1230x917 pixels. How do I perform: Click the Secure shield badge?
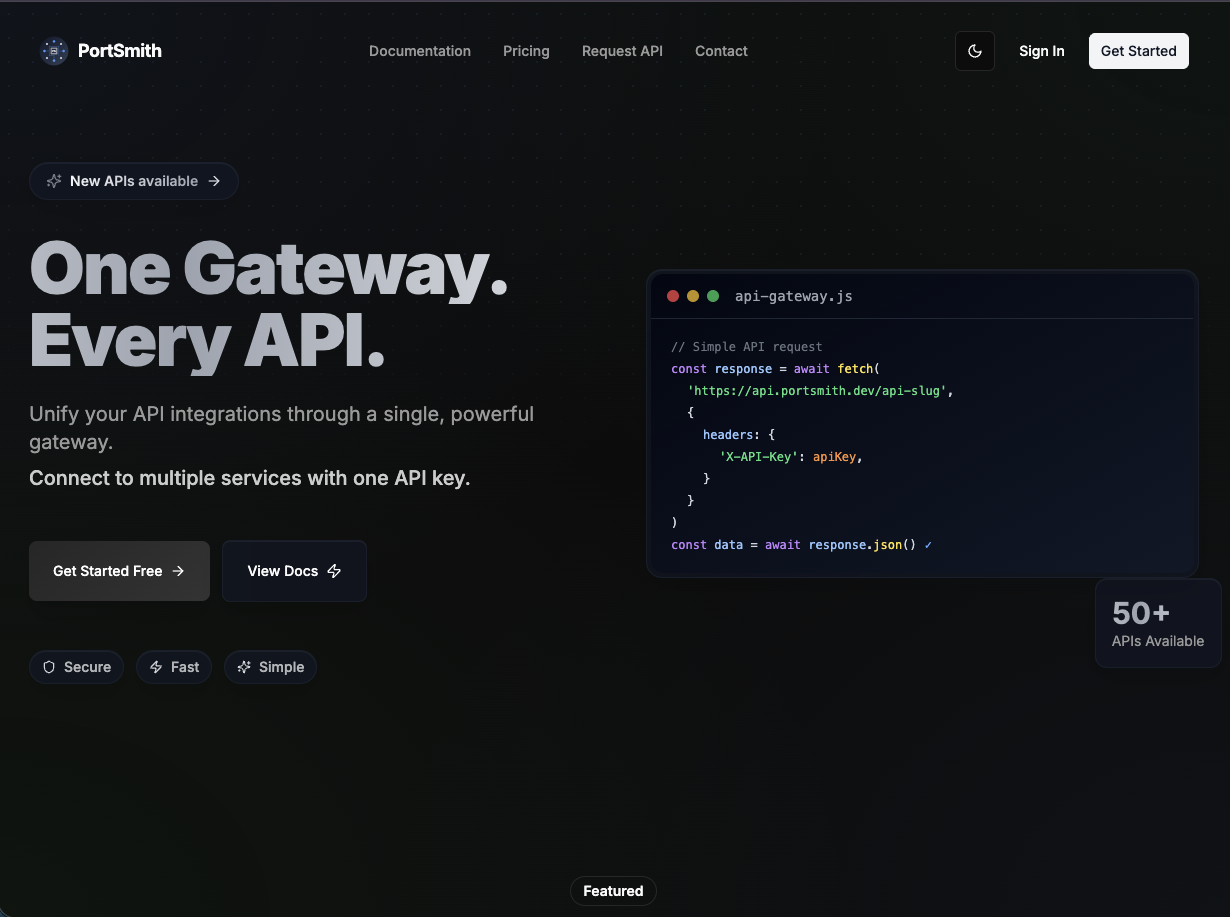76,667
